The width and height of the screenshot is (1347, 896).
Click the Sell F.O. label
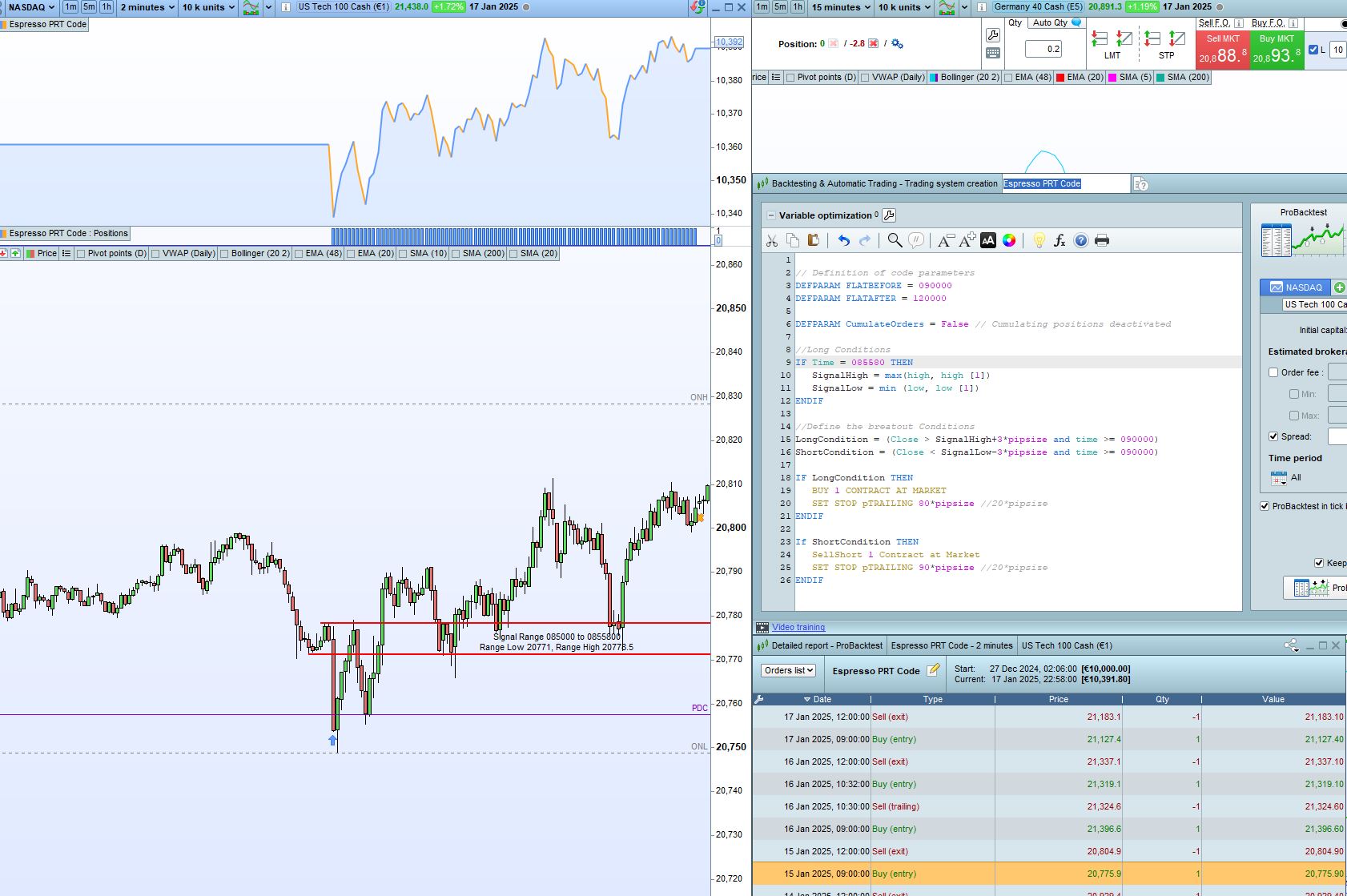pos(1214,22)
